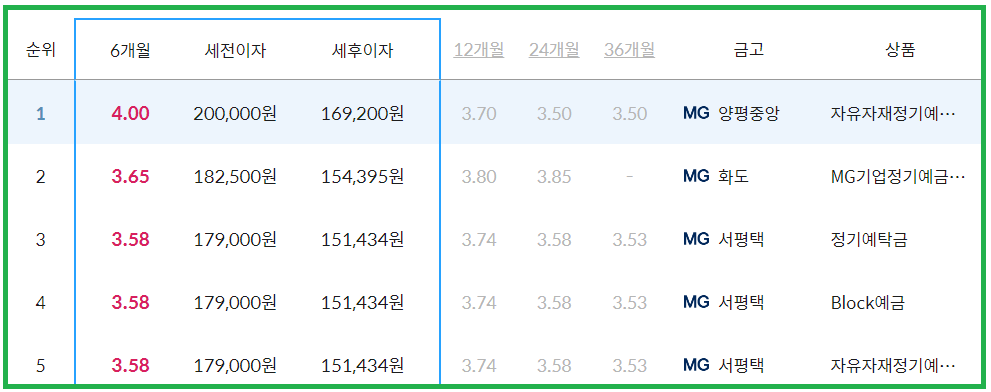Click the 154,395원 after-tax interest

[362, 177]
